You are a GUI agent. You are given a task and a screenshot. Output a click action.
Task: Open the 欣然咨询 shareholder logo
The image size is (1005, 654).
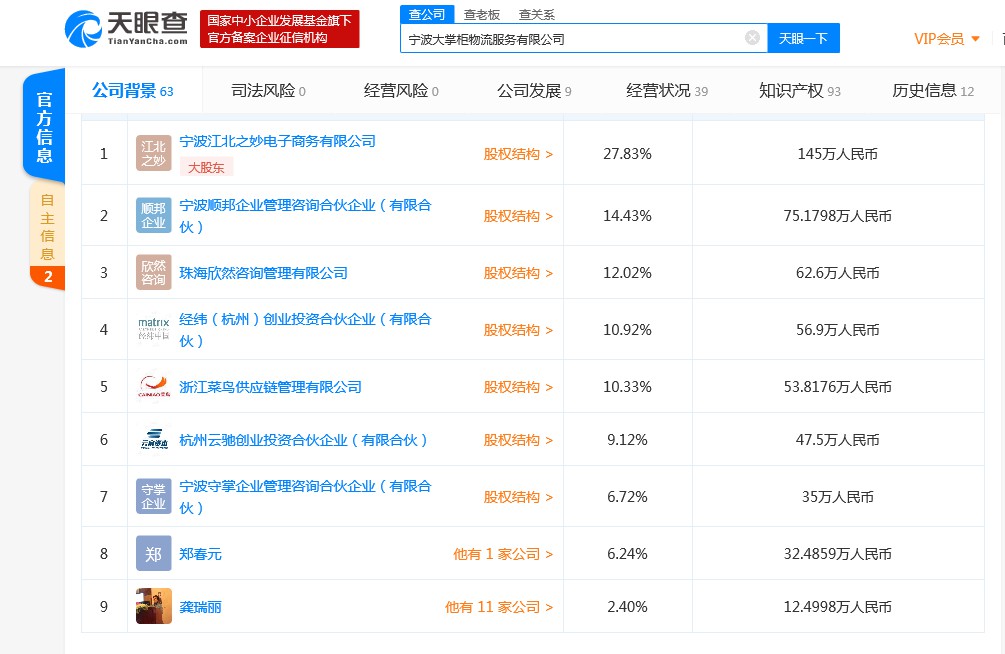[x=153, y=272]
